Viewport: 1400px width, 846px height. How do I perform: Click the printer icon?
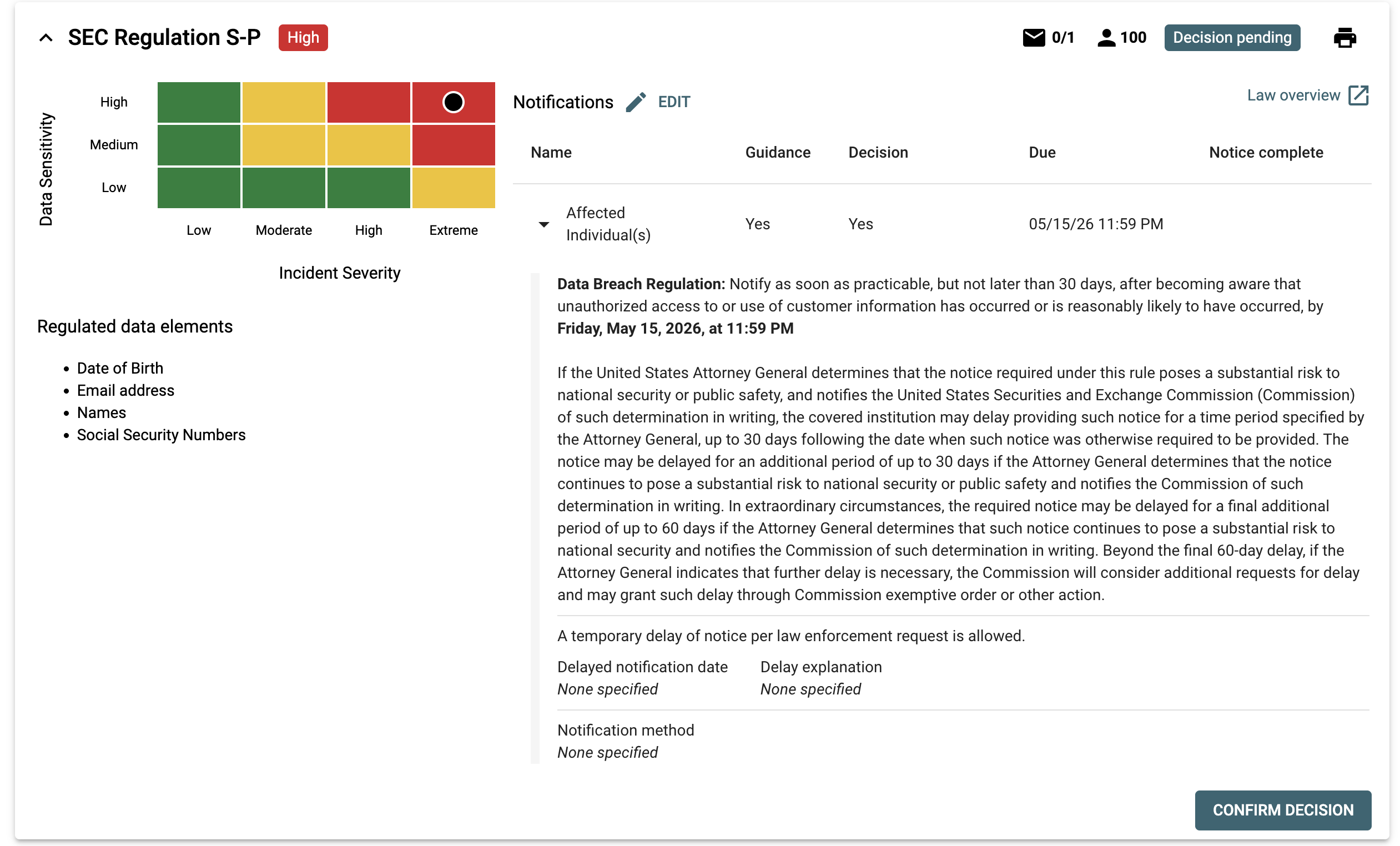[x=1344, y=38]
